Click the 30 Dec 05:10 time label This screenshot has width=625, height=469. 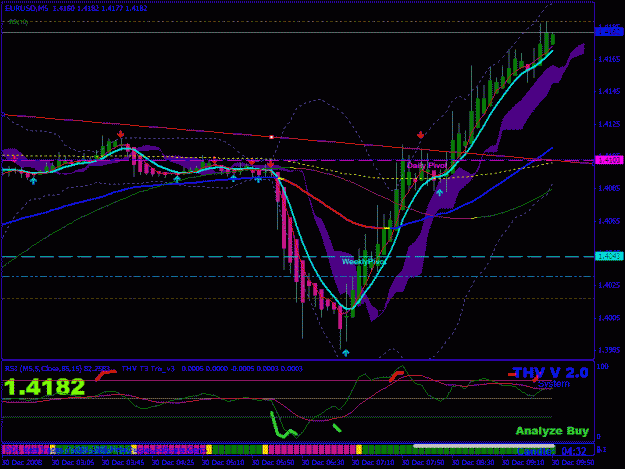[x=223, y=463]
